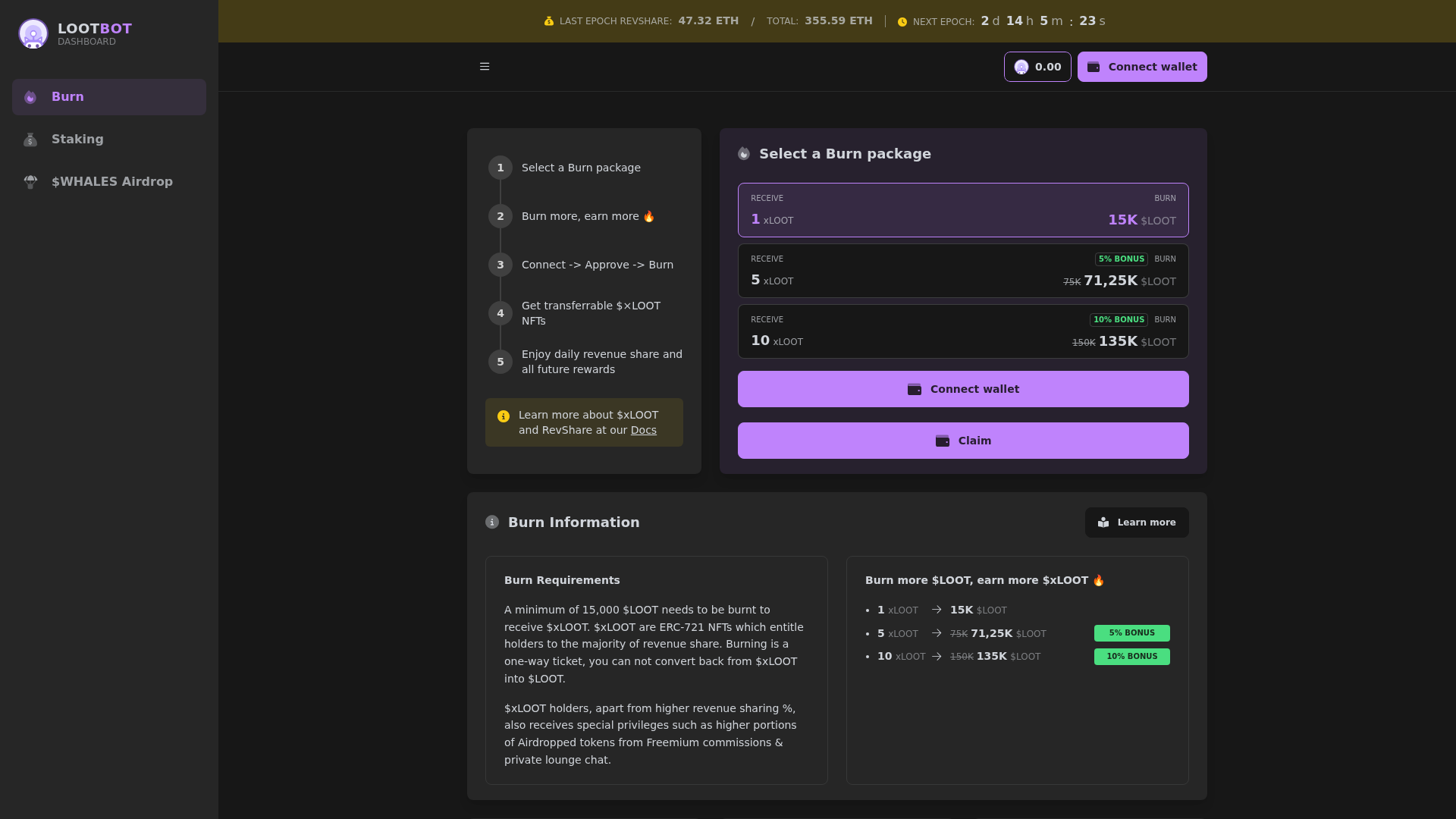Click the clock icon by Next Epoch

[x=902, y=22]
